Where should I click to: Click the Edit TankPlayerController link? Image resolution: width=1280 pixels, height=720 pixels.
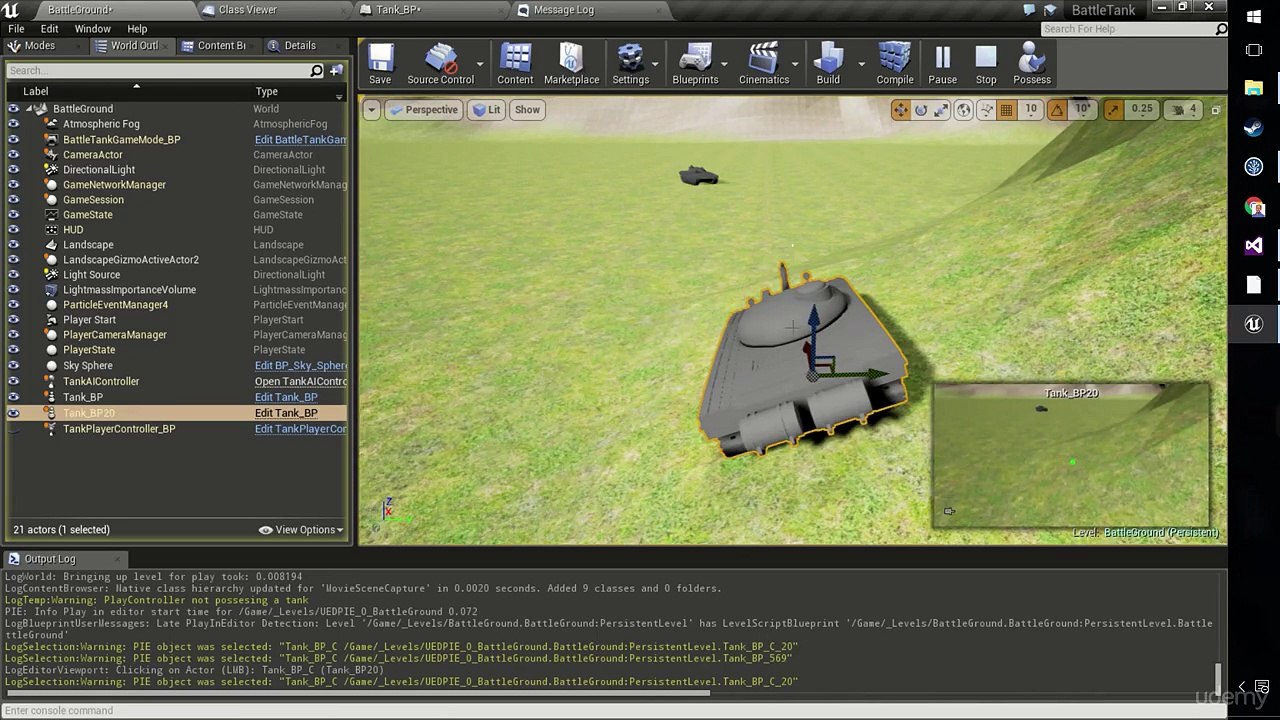(x=300, y=429)
